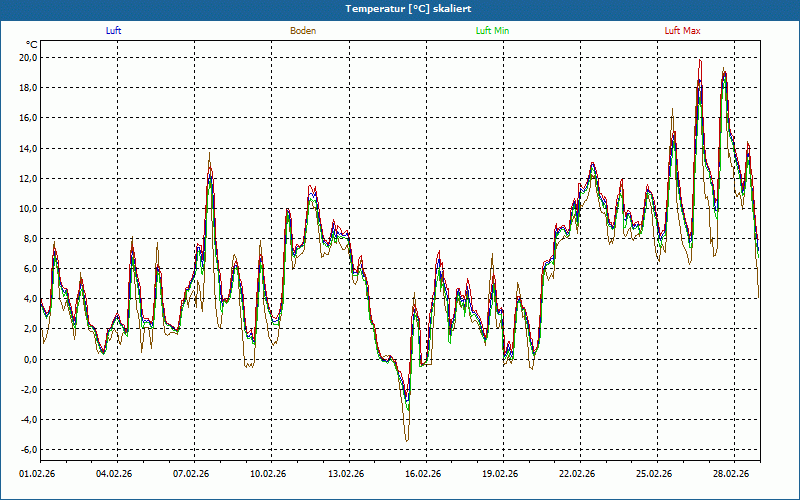The image size is (800, 500).
Task: Click the 04.02.26 date on x-axis
Action: (114, 474)
